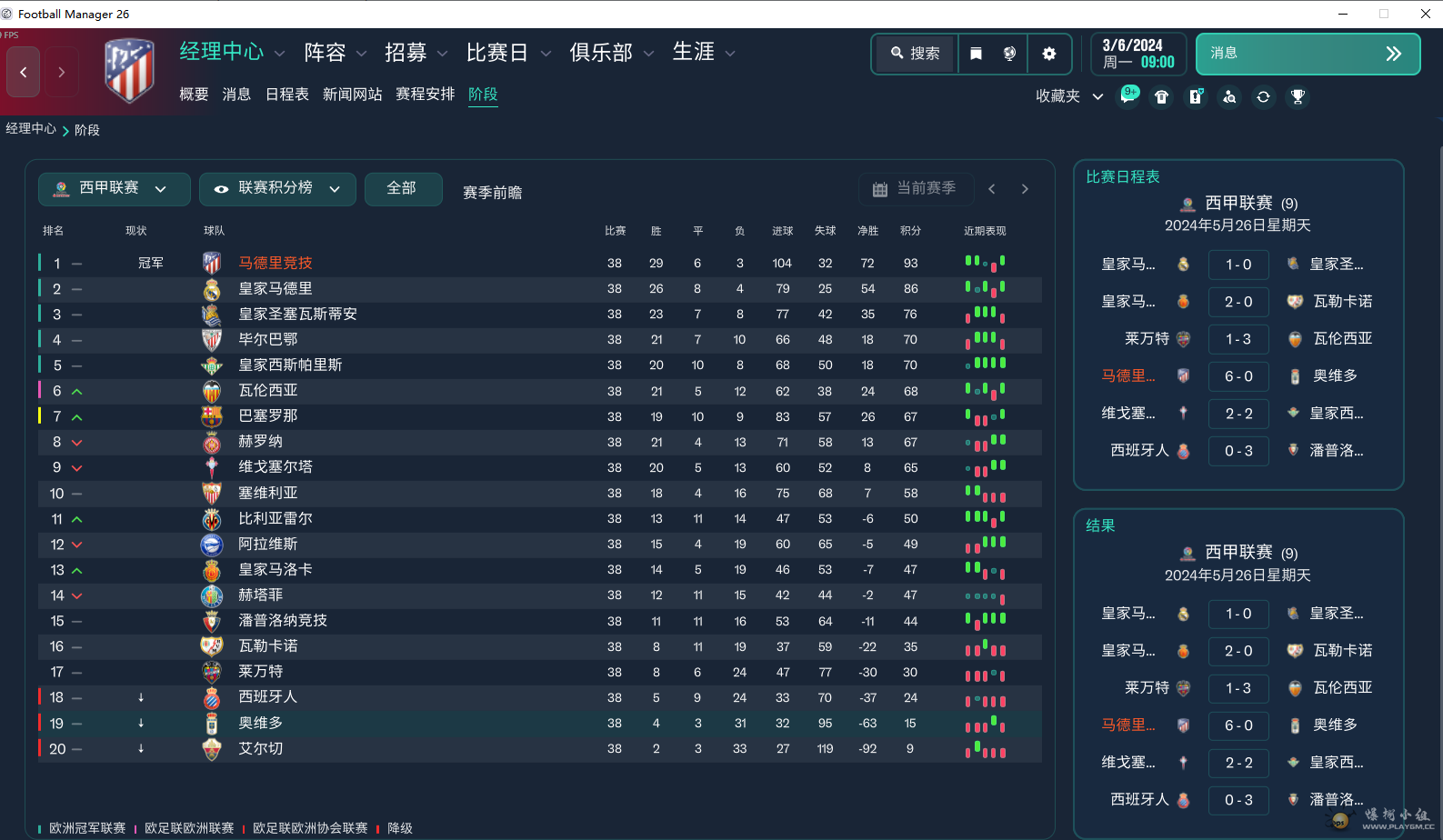Viewport: 1443px width, 840px height.
Task: Open the tactics board icon shortcut
Action: tap(1196, 96)
